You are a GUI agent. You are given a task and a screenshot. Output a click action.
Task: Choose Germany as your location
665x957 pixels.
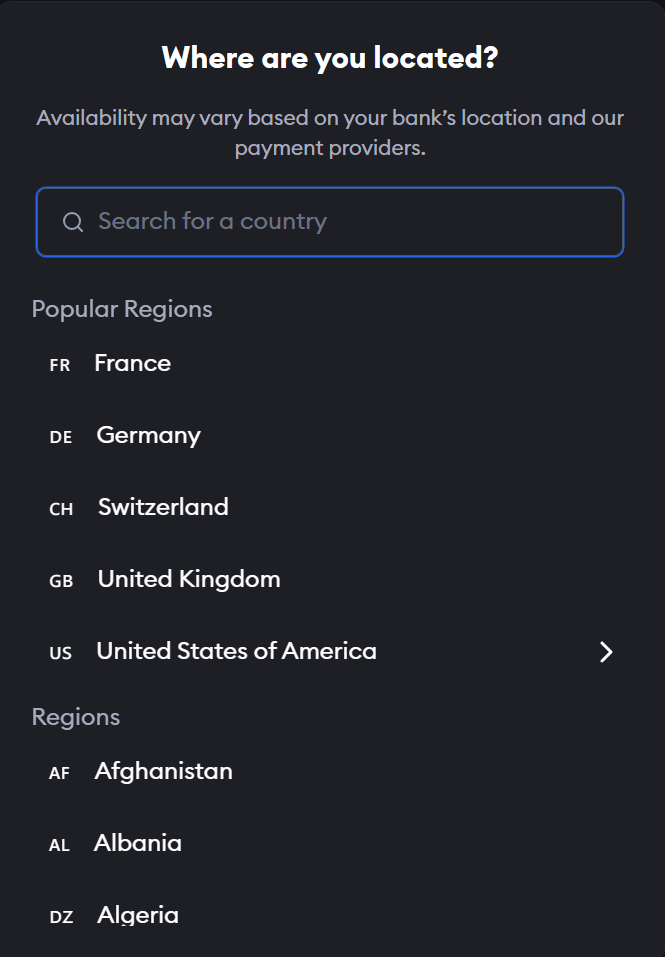point(148,435)
